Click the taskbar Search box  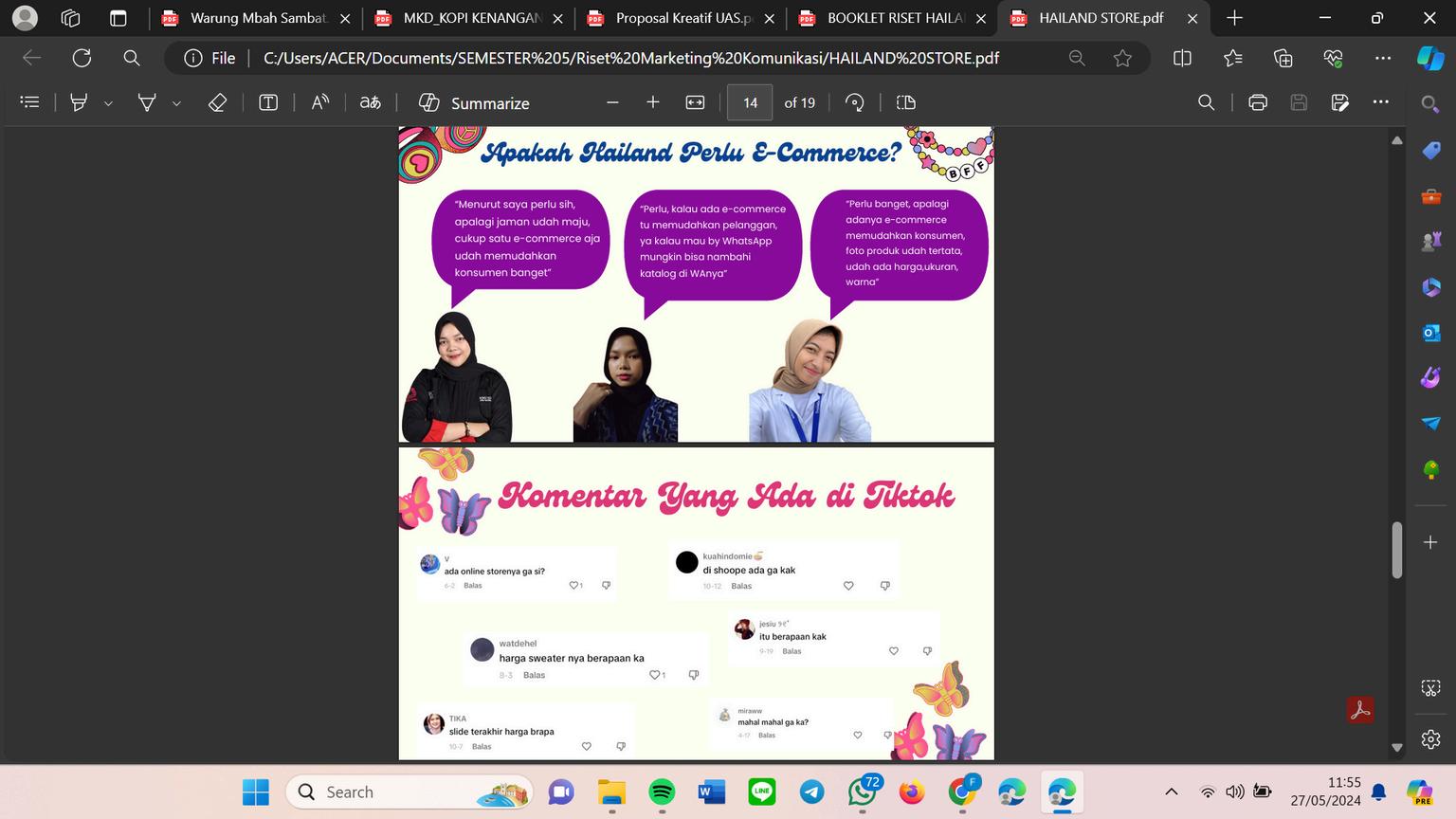click(x=409, y=792)
